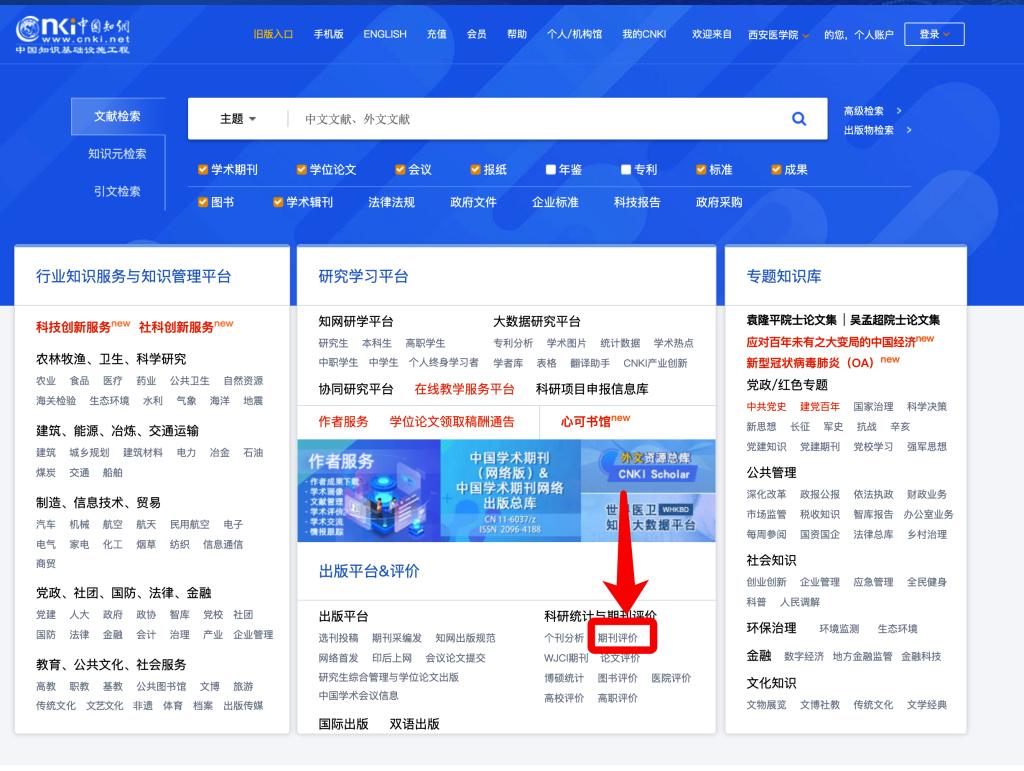Toggle the 成果 checkbox

[x=776, y=170]
